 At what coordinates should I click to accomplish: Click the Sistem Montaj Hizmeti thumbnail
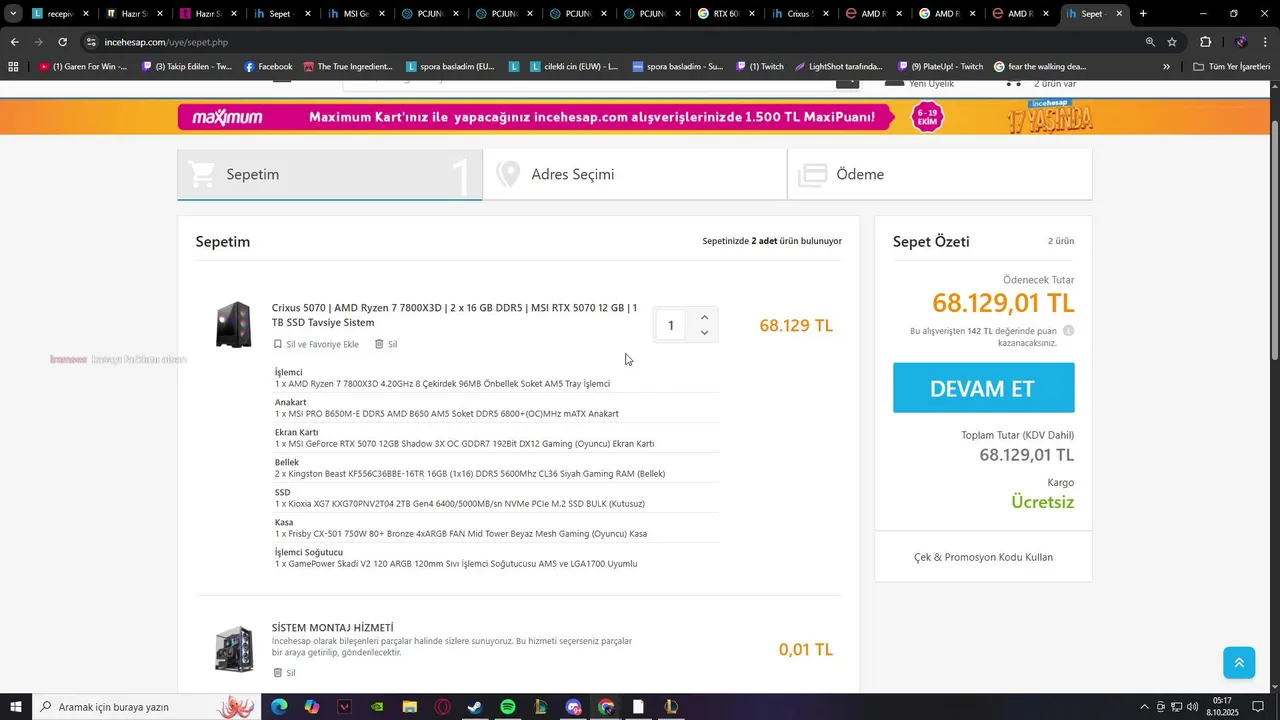[x=234, y=649]
